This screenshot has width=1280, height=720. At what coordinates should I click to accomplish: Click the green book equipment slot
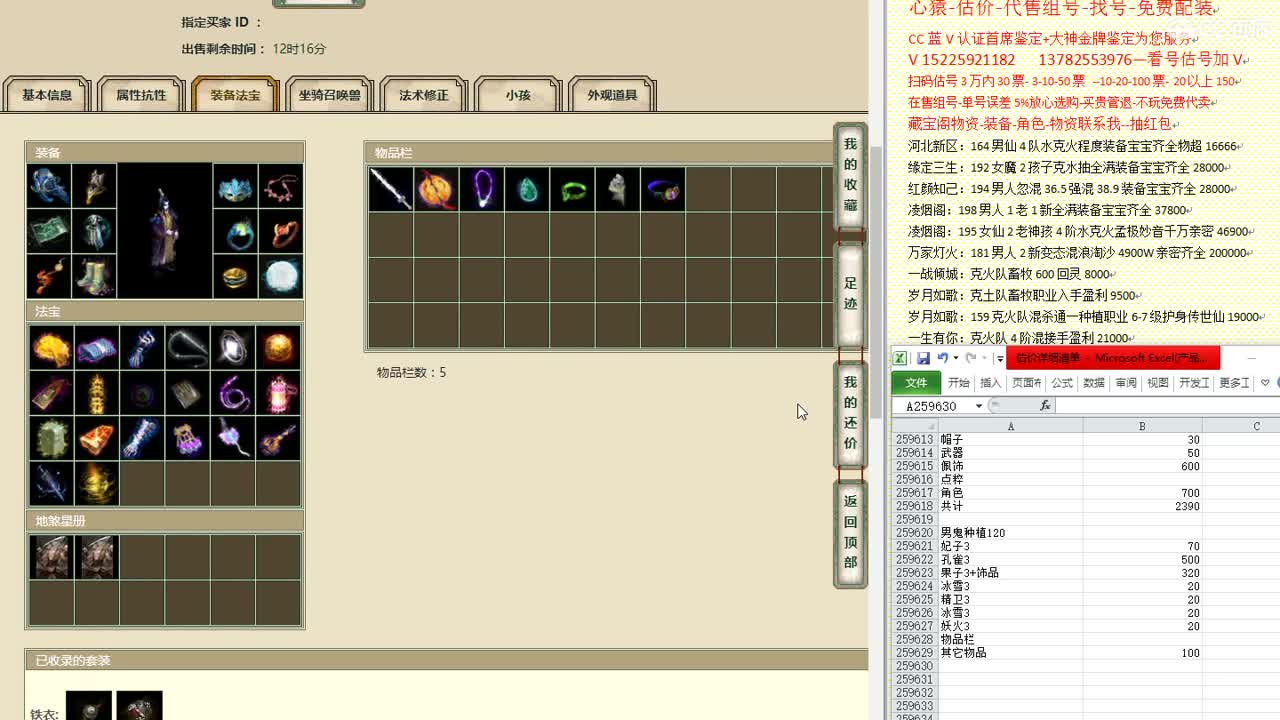[50, 231]
